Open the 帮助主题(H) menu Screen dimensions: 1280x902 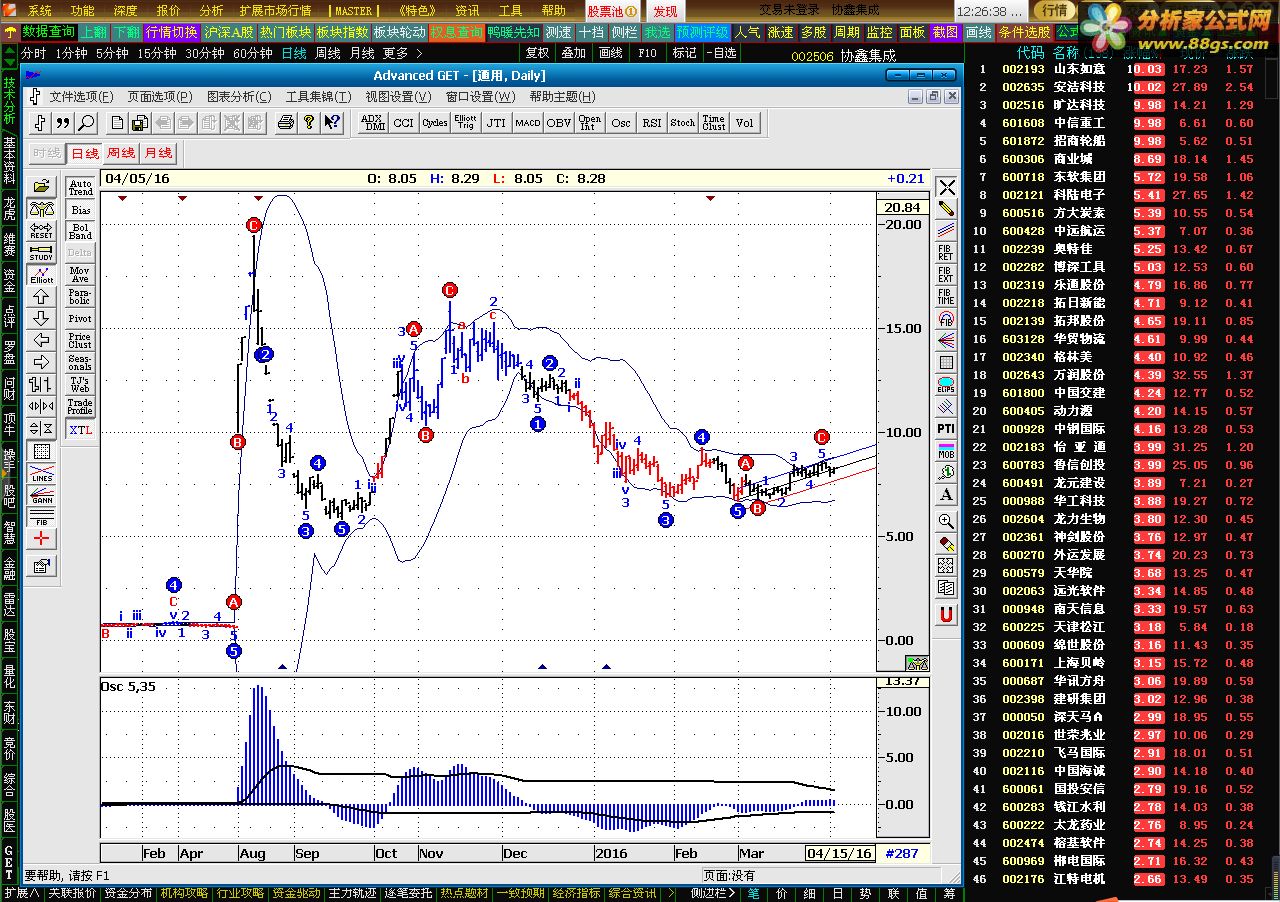click(x=562, y=97)
